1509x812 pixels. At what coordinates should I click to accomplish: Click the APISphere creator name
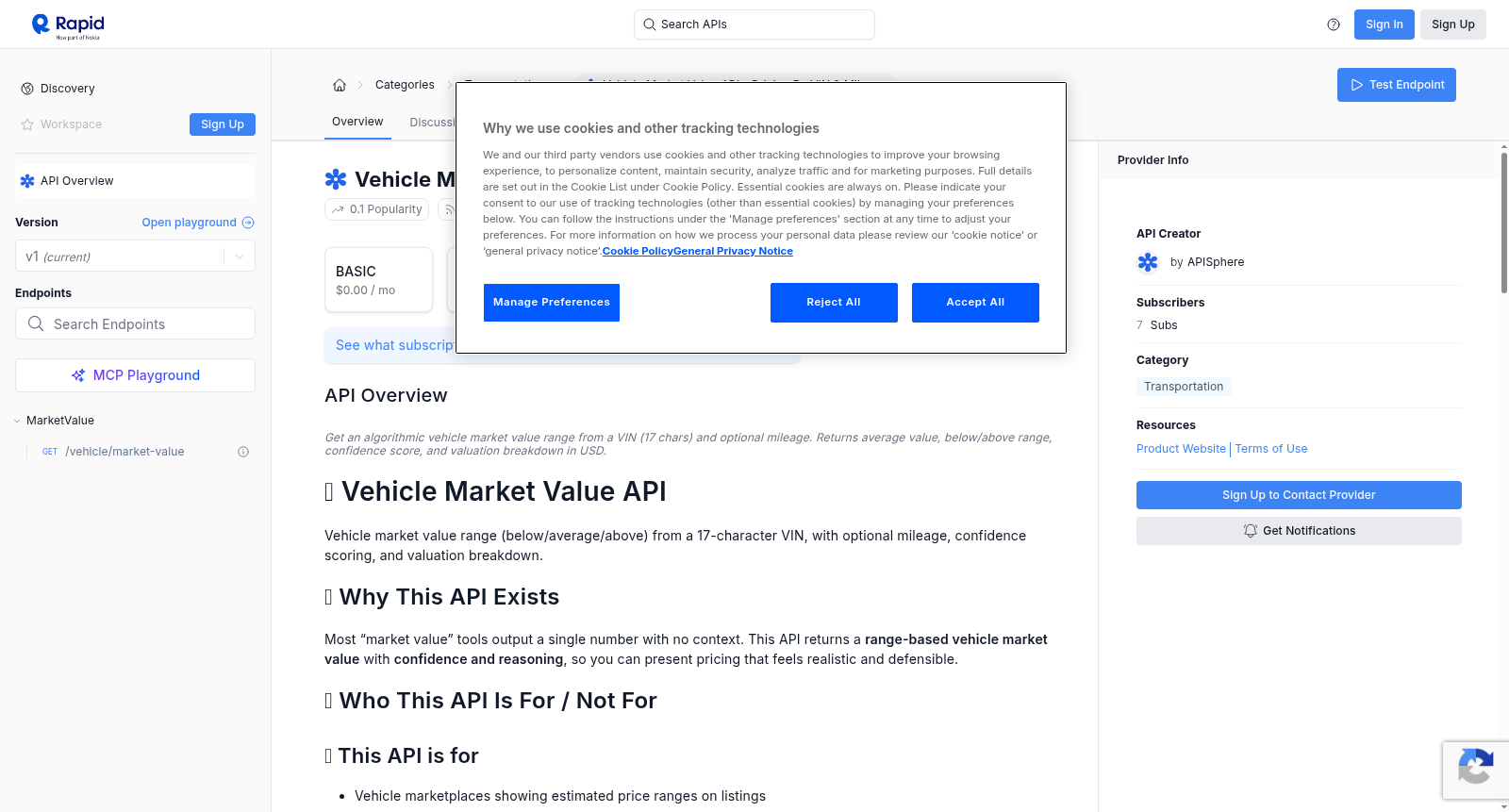click(x=1216, y=262)
